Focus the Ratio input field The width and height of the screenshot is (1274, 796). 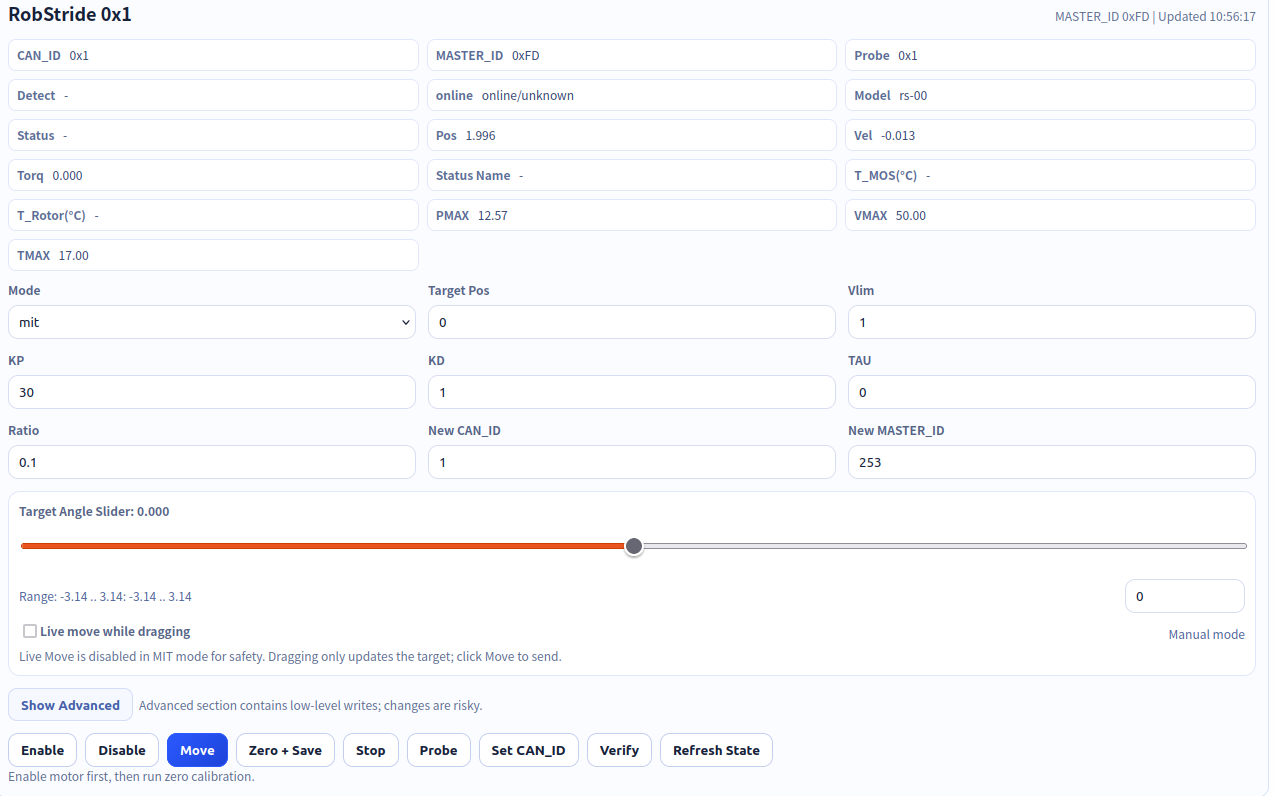[x=212, y=462]
